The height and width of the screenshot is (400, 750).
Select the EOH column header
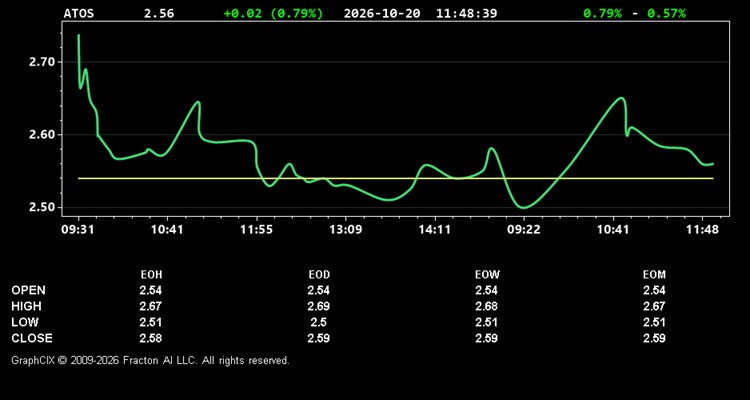pos(151,275)
